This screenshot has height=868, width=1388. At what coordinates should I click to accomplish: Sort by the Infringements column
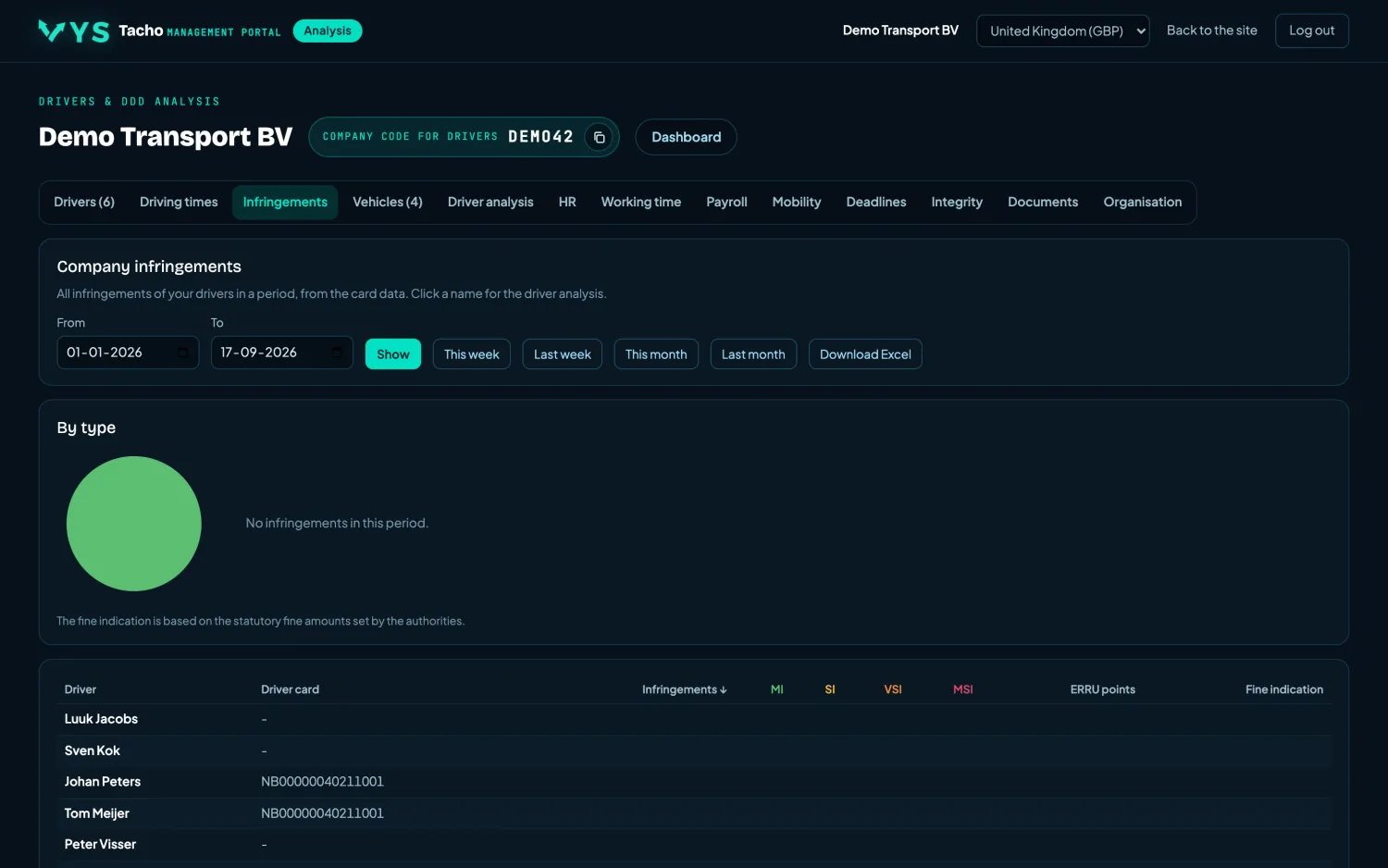pos(684,689)
